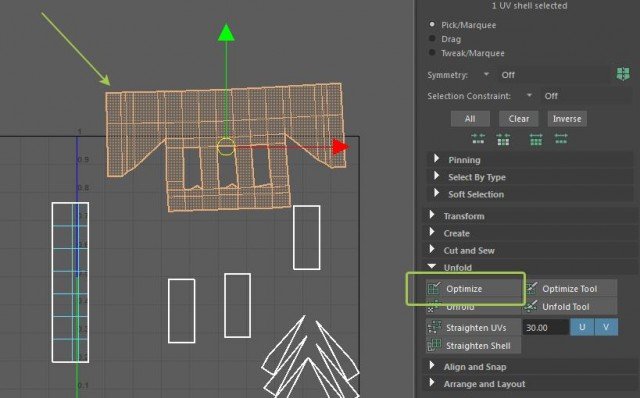Click the Straighten UVs button
Image resolution: width=640 pixels, height=398 pixels.
pyautogui.click(x=473, y=327)
